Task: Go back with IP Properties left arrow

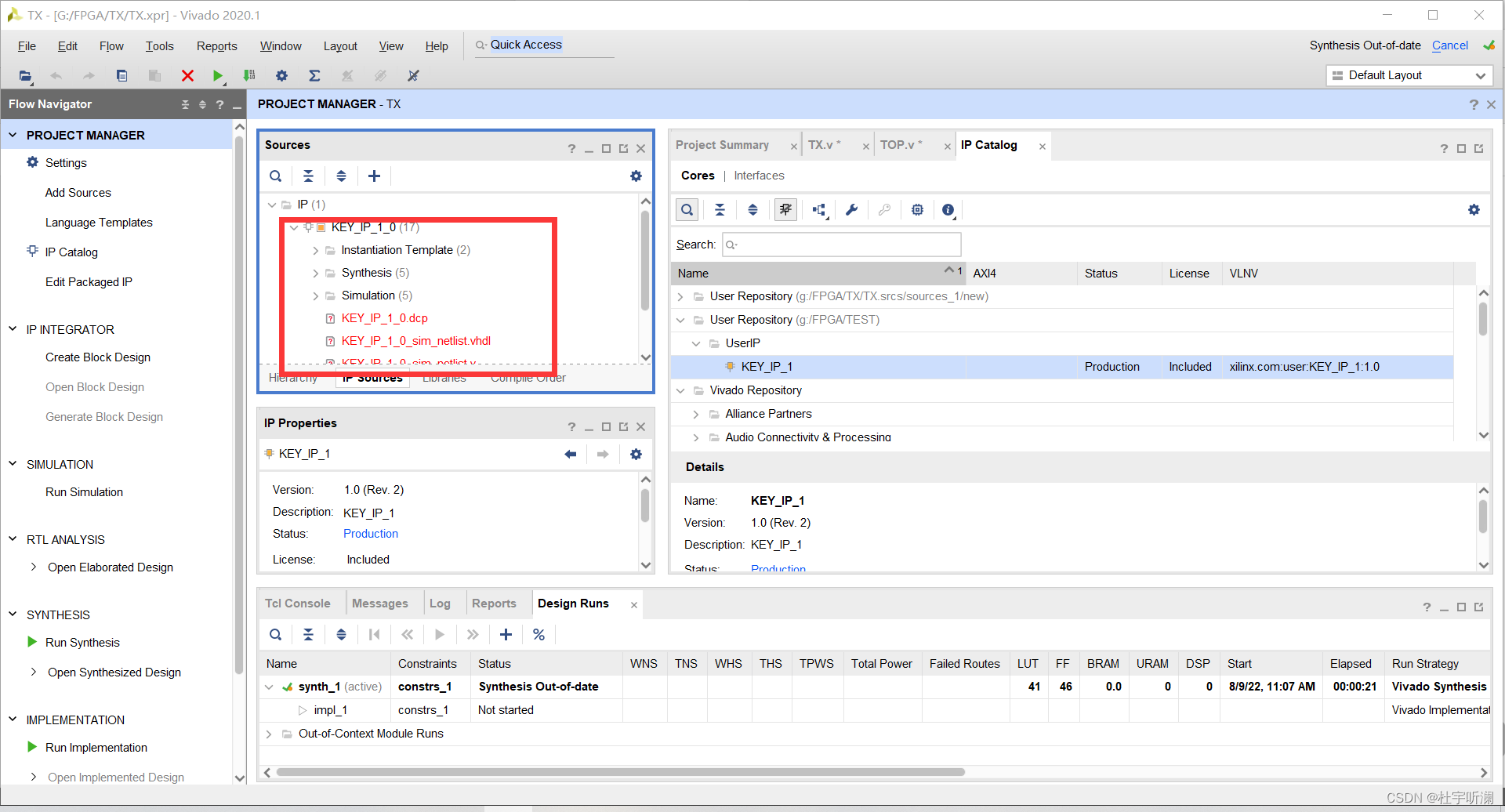Action: tap(571, 455)
